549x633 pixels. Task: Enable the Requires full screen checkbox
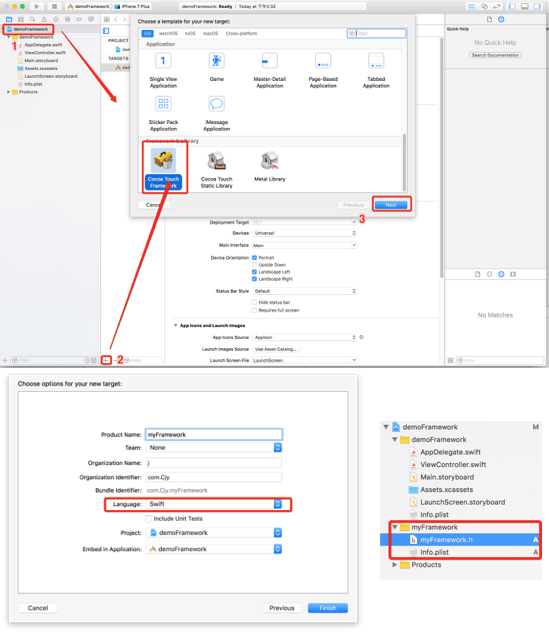point(254,310)
